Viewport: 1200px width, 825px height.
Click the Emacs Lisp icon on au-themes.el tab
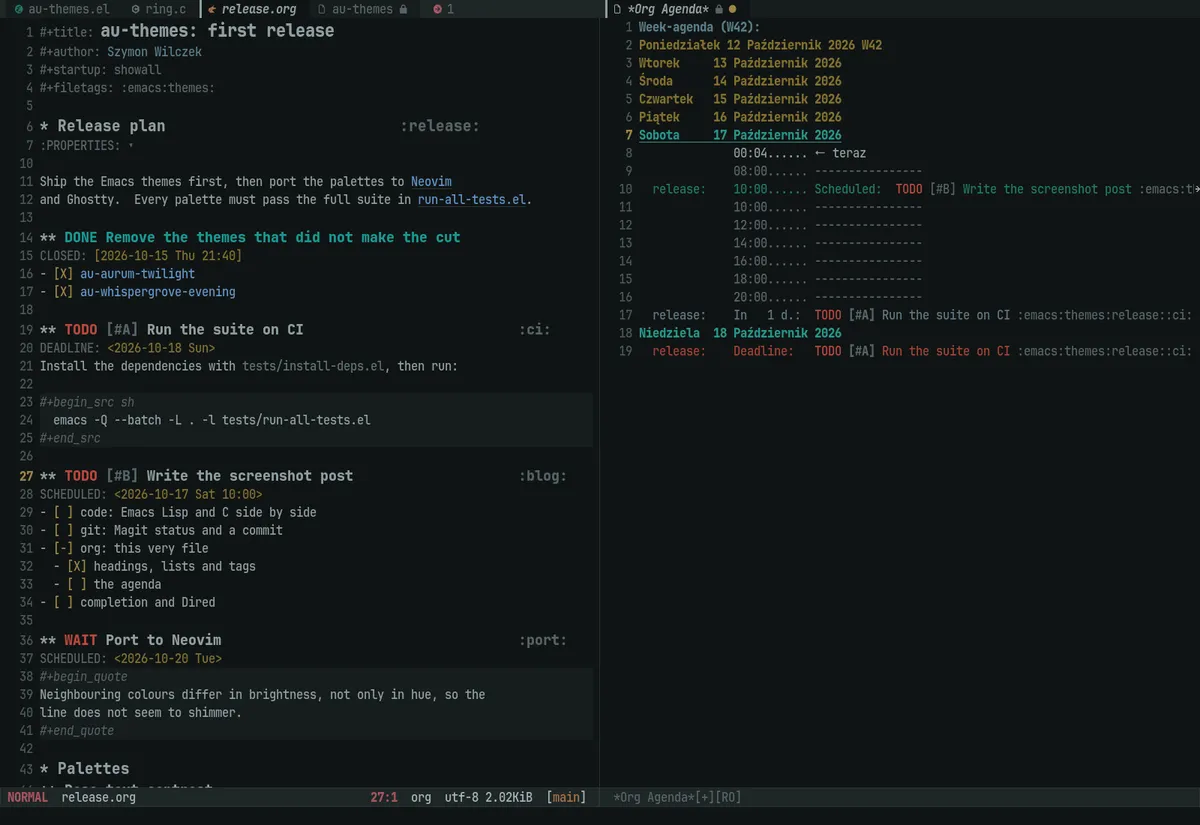(18, 9)
